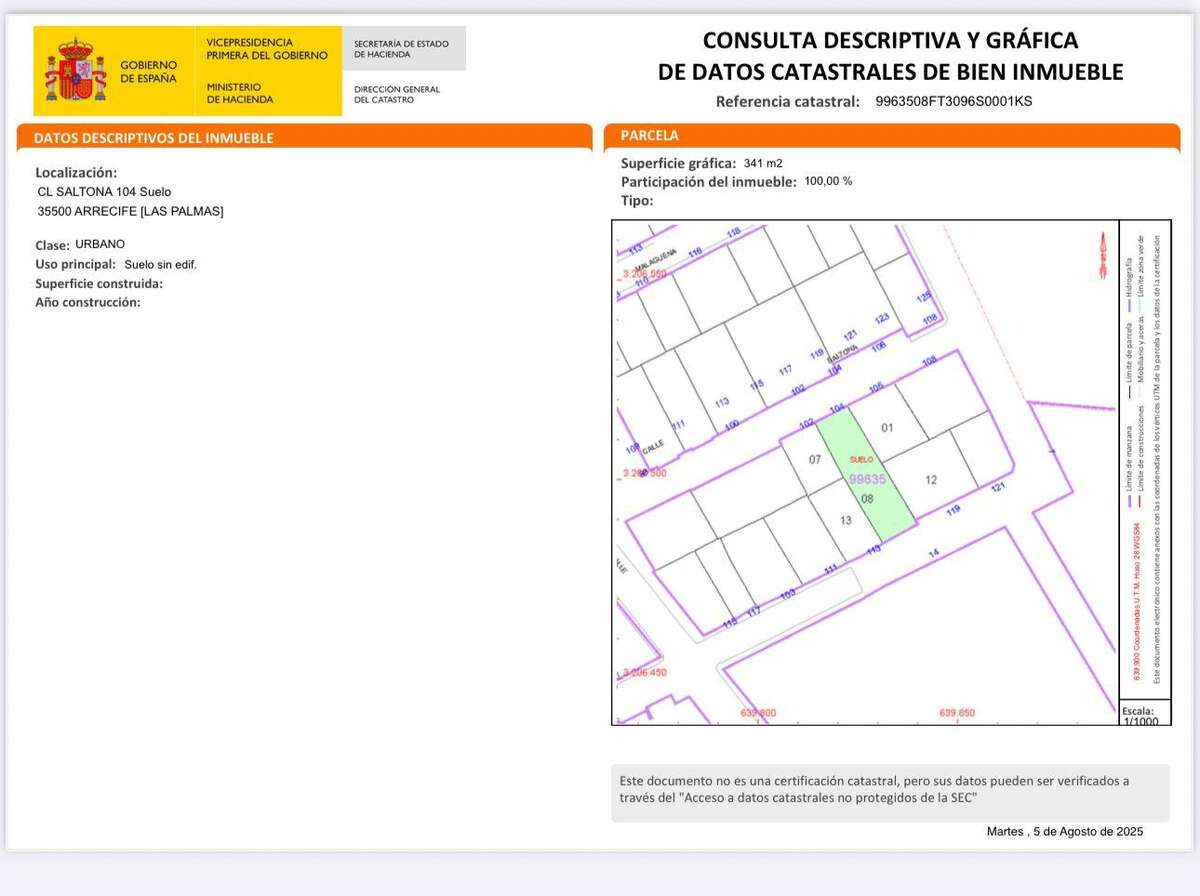Click coordinate label '639,850' on map
1200x896 pixels.
coord(957,713)
